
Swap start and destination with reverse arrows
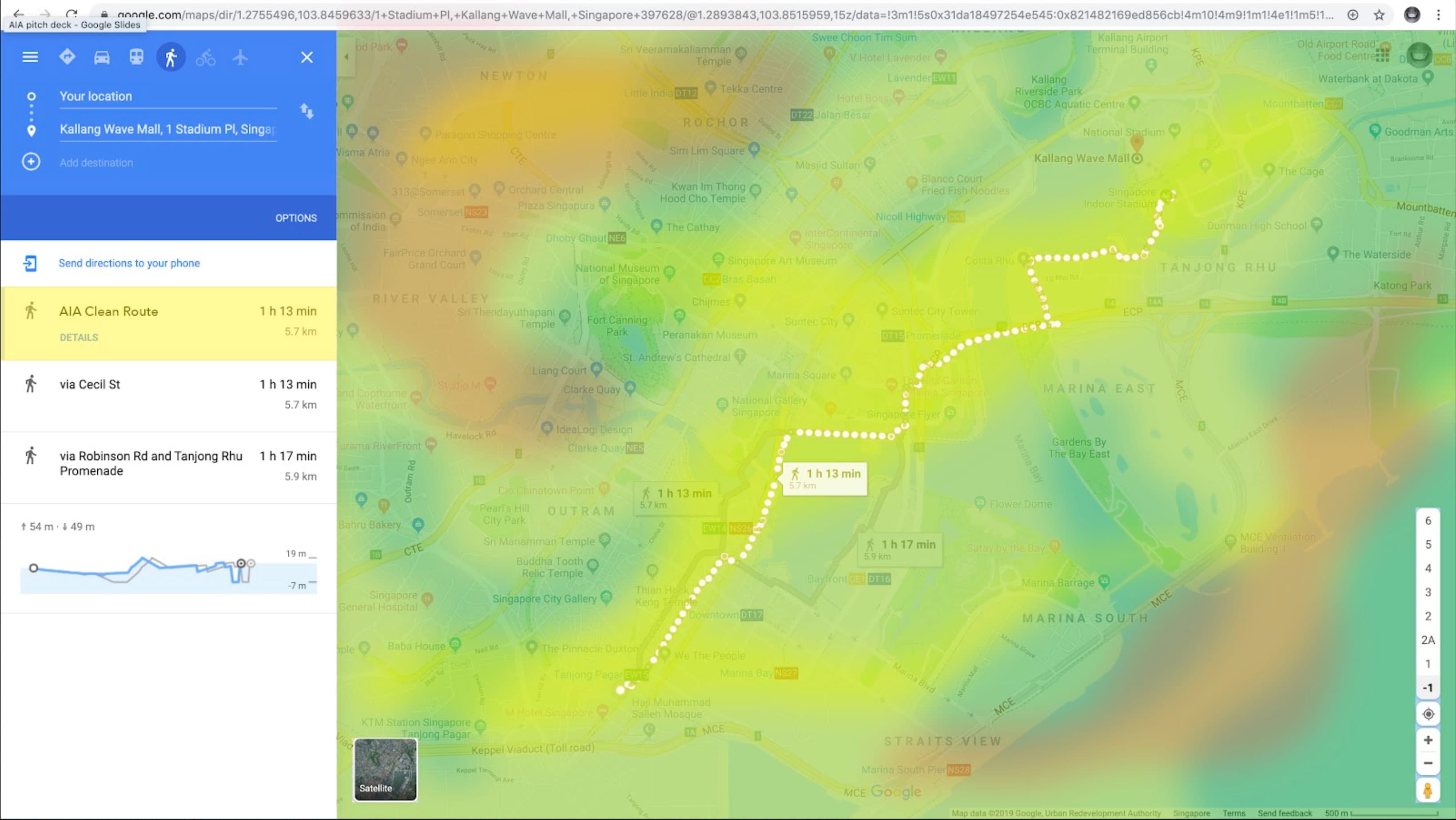(307, 111)
